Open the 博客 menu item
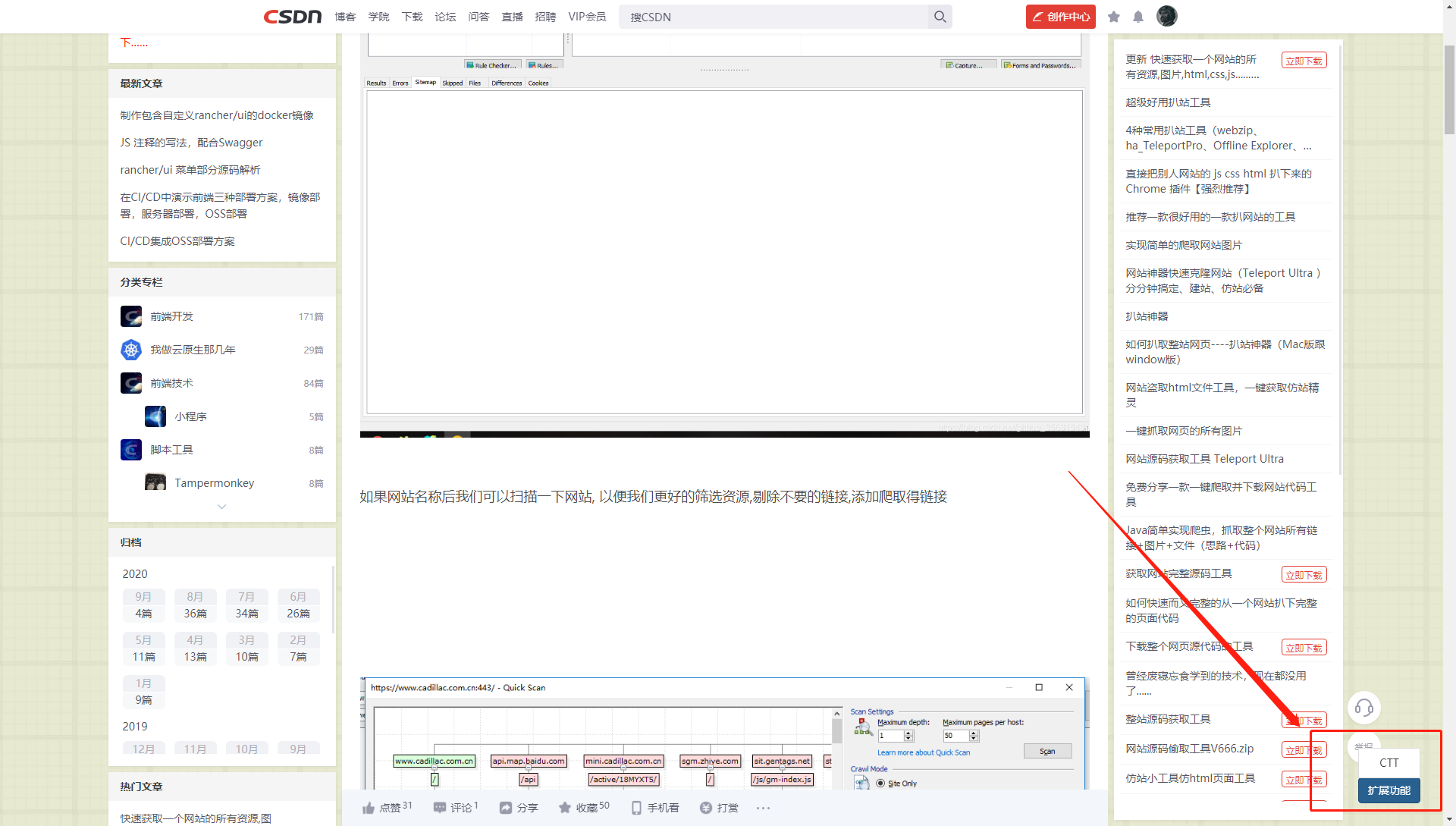The height and width of the screenshot is (826, 1456). pyautogui.click(x=345, y=17)
